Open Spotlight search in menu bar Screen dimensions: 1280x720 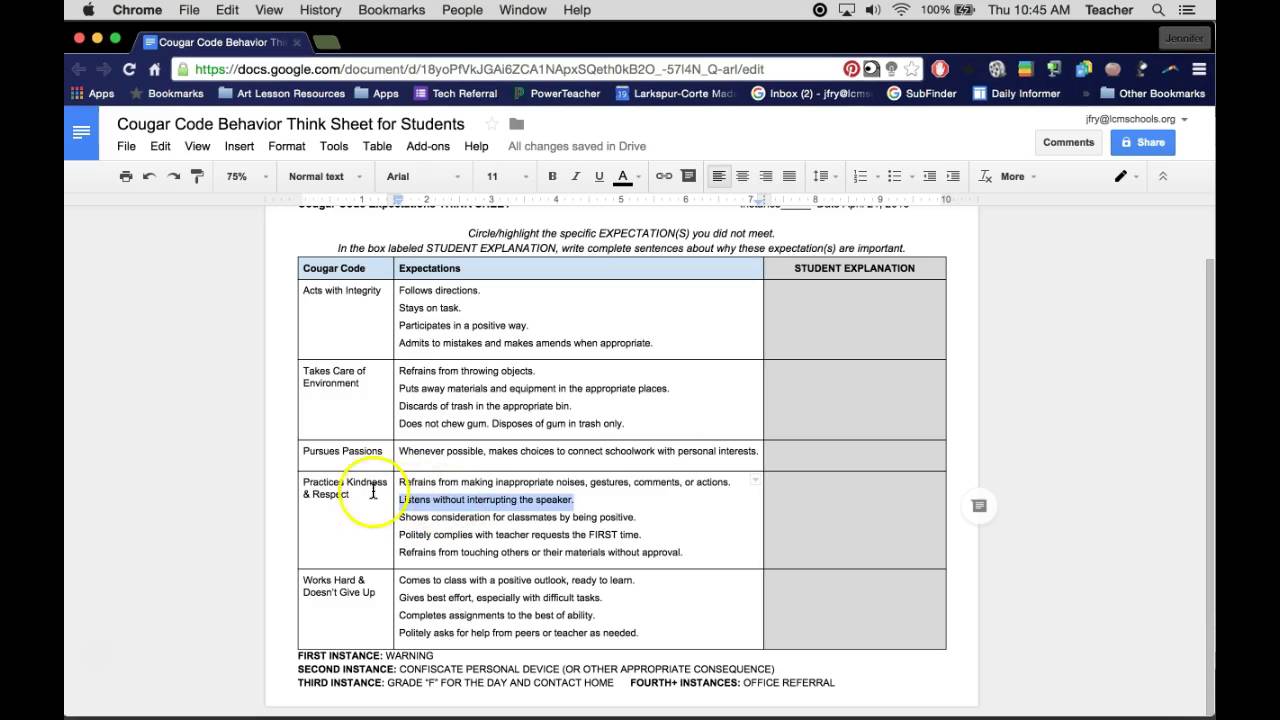1158,10
